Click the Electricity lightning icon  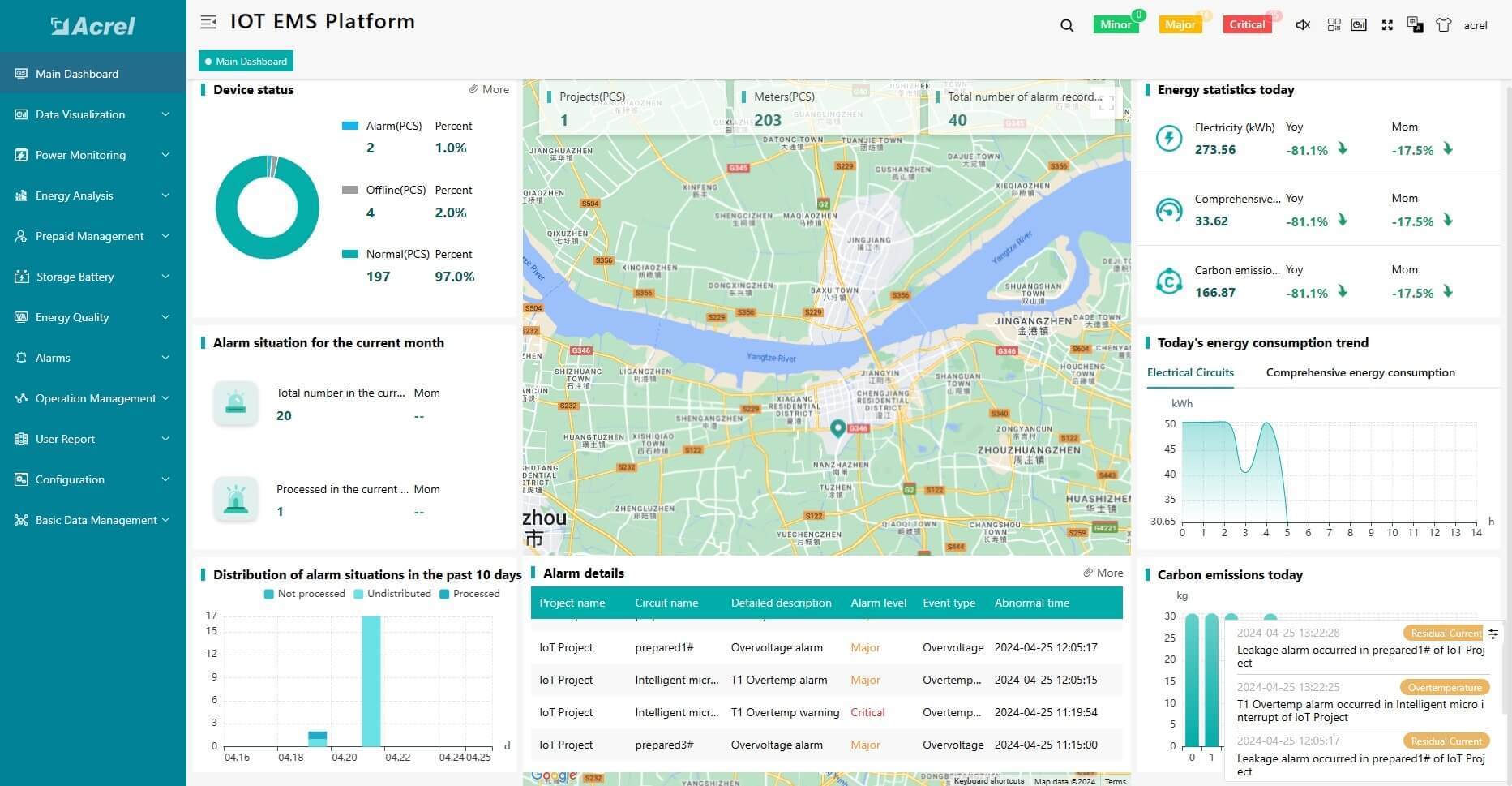point(1168,138)
